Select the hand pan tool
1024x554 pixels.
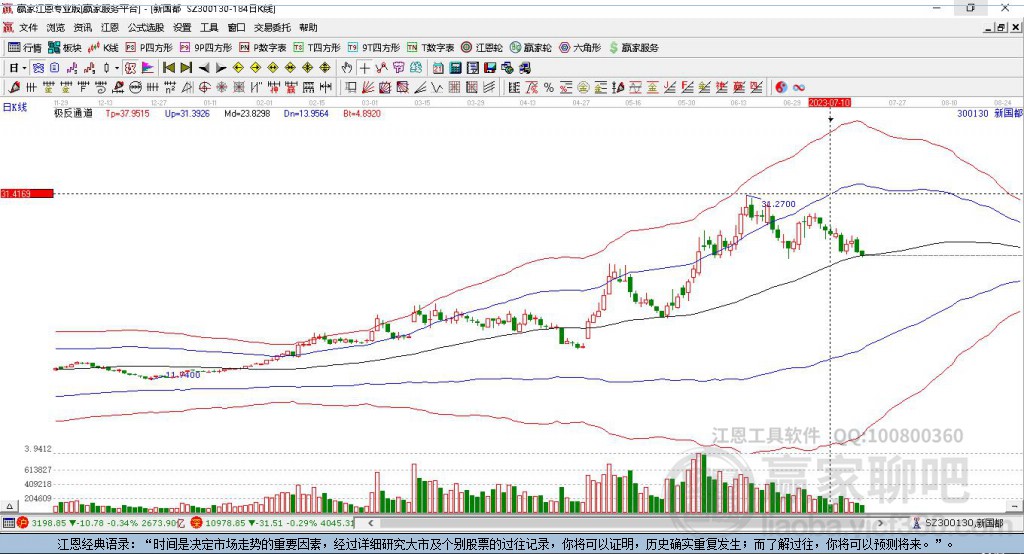tap(347, 68)
